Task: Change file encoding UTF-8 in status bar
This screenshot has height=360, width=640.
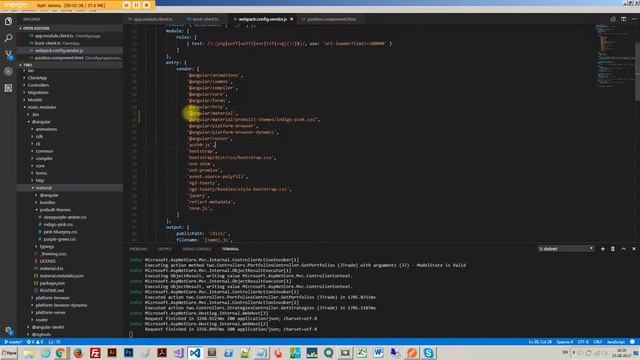Action: click(583, 342)
